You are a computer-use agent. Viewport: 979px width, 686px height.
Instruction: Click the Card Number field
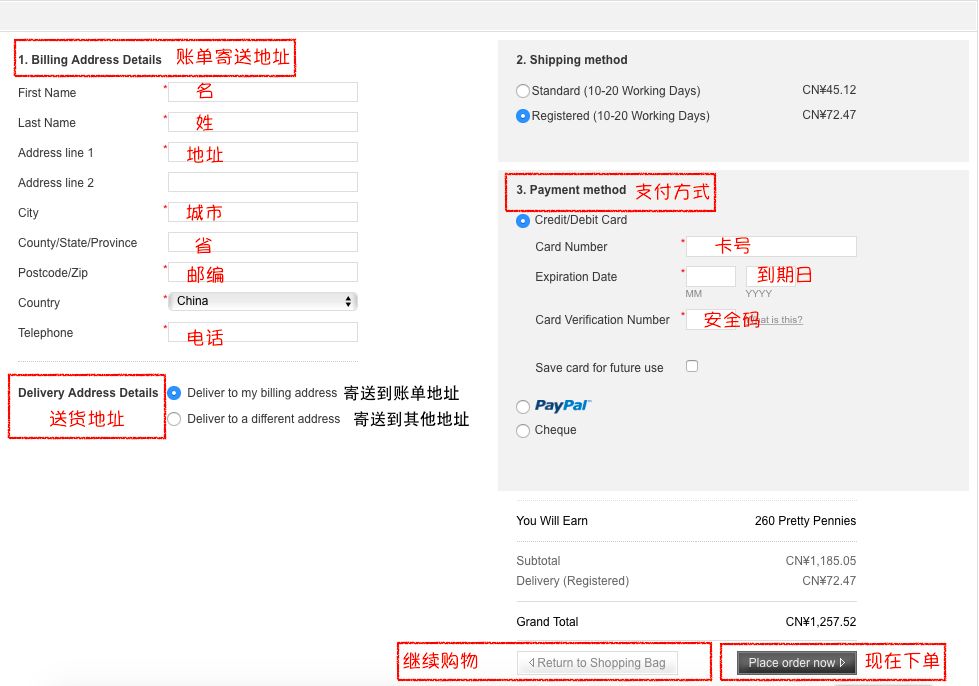click(771, 246)
